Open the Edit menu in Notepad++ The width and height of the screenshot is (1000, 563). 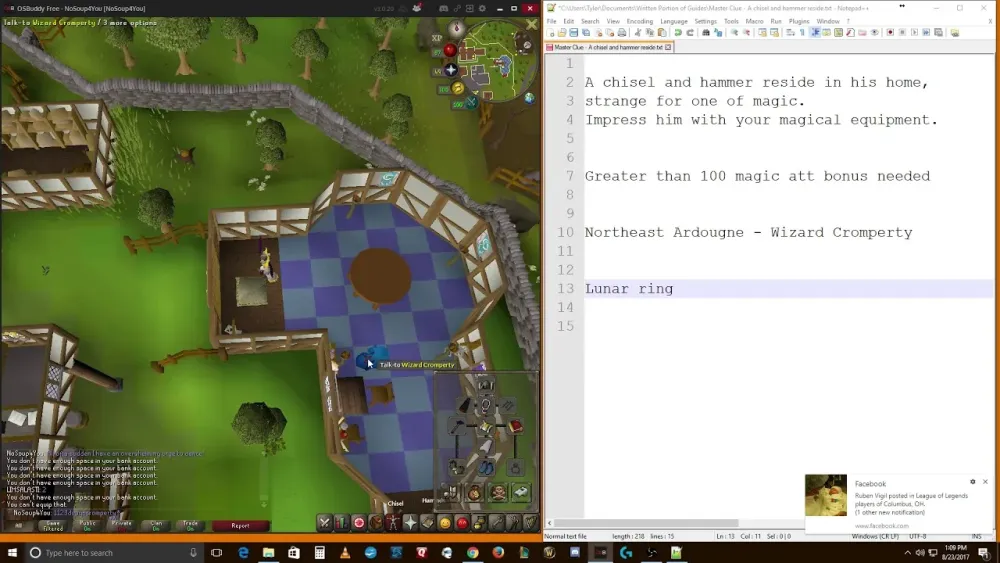coord(568,21)
